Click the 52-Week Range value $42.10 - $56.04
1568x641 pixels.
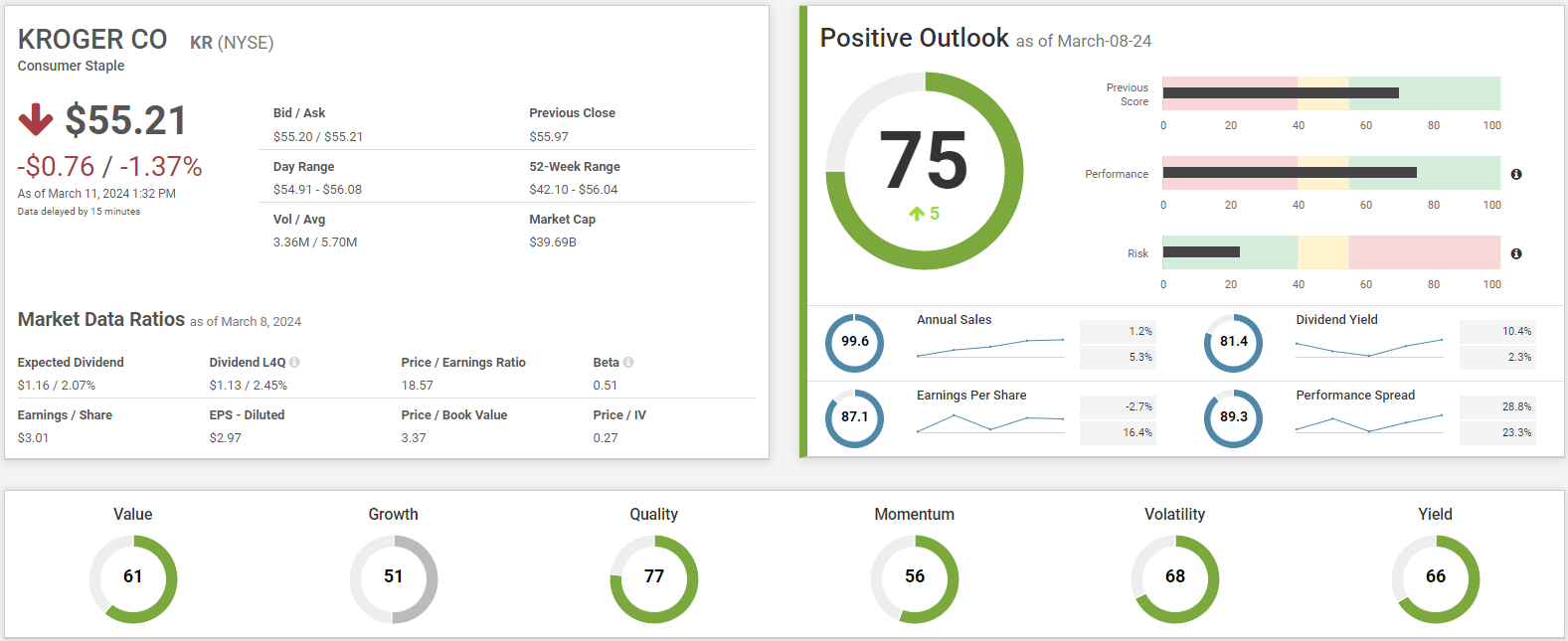[574, 190]
